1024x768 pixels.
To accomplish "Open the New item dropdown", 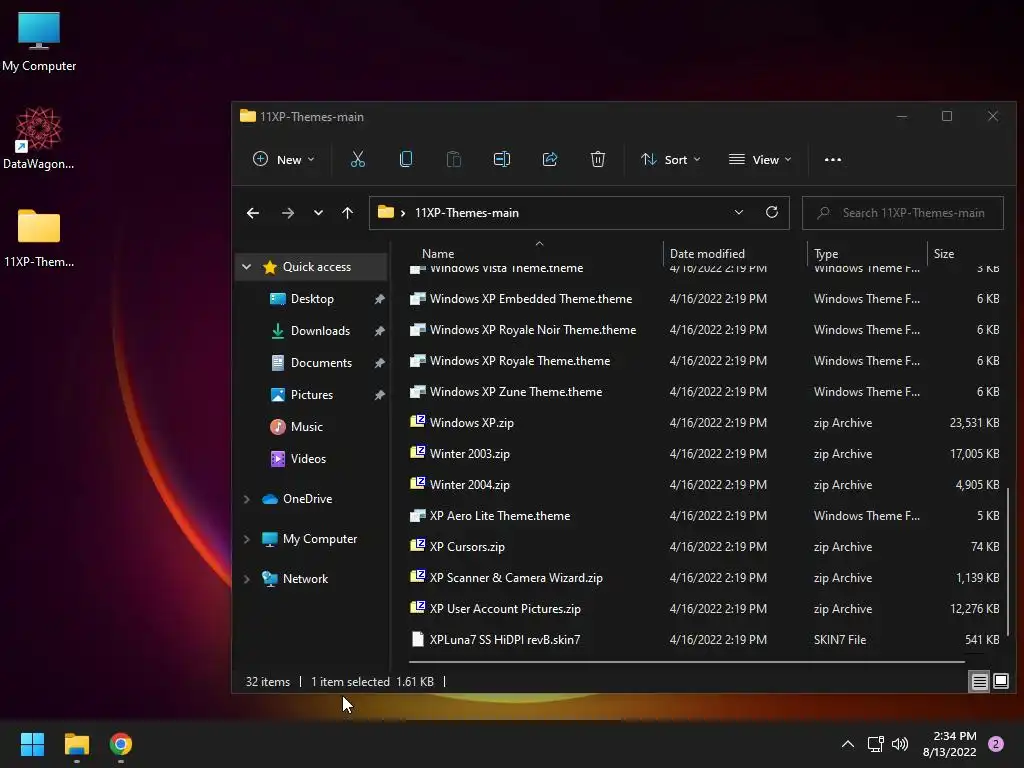I will tap(283, 159).
